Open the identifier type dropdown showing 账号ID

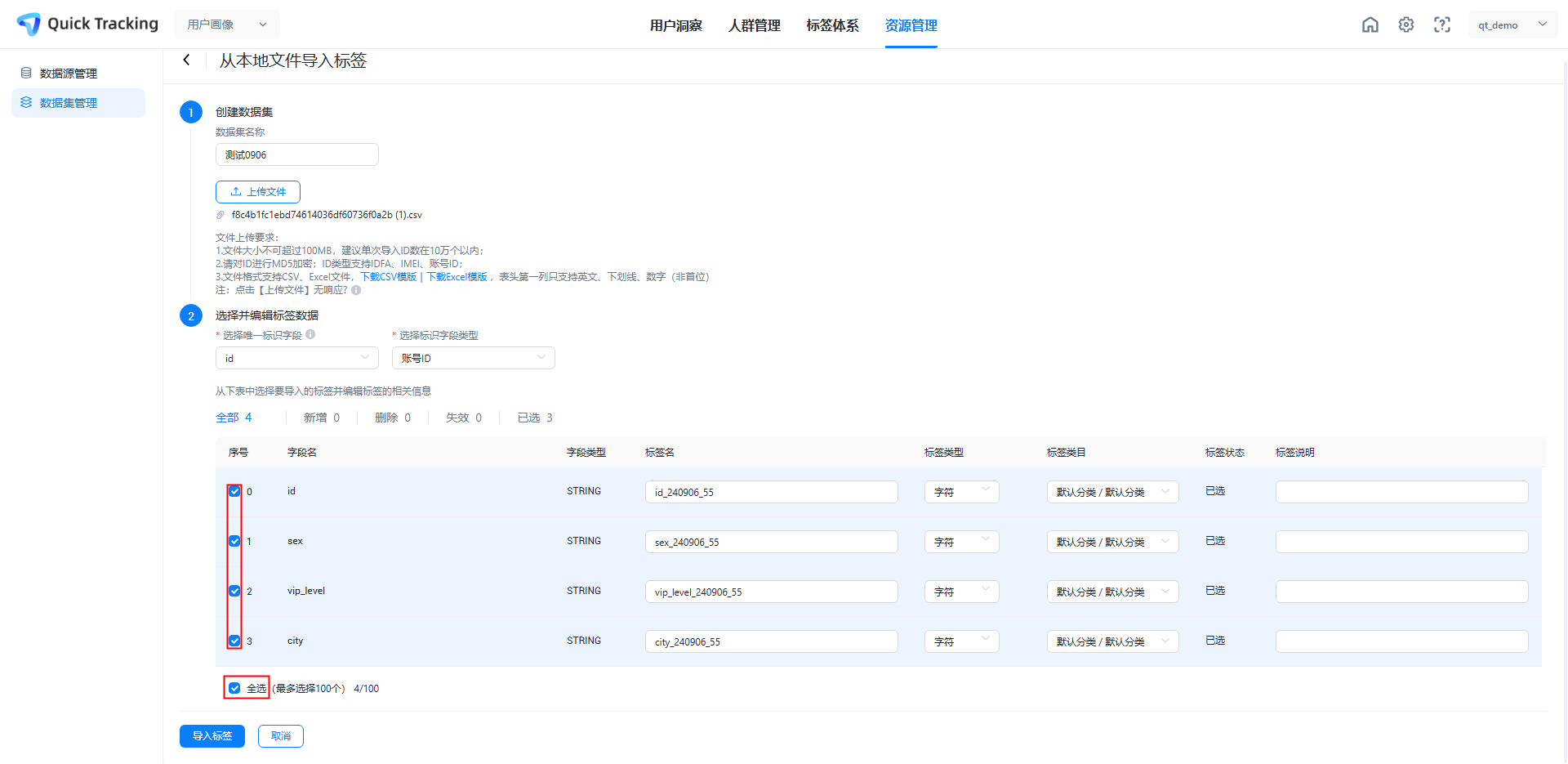pyautogui.click(x=474, y=358)
